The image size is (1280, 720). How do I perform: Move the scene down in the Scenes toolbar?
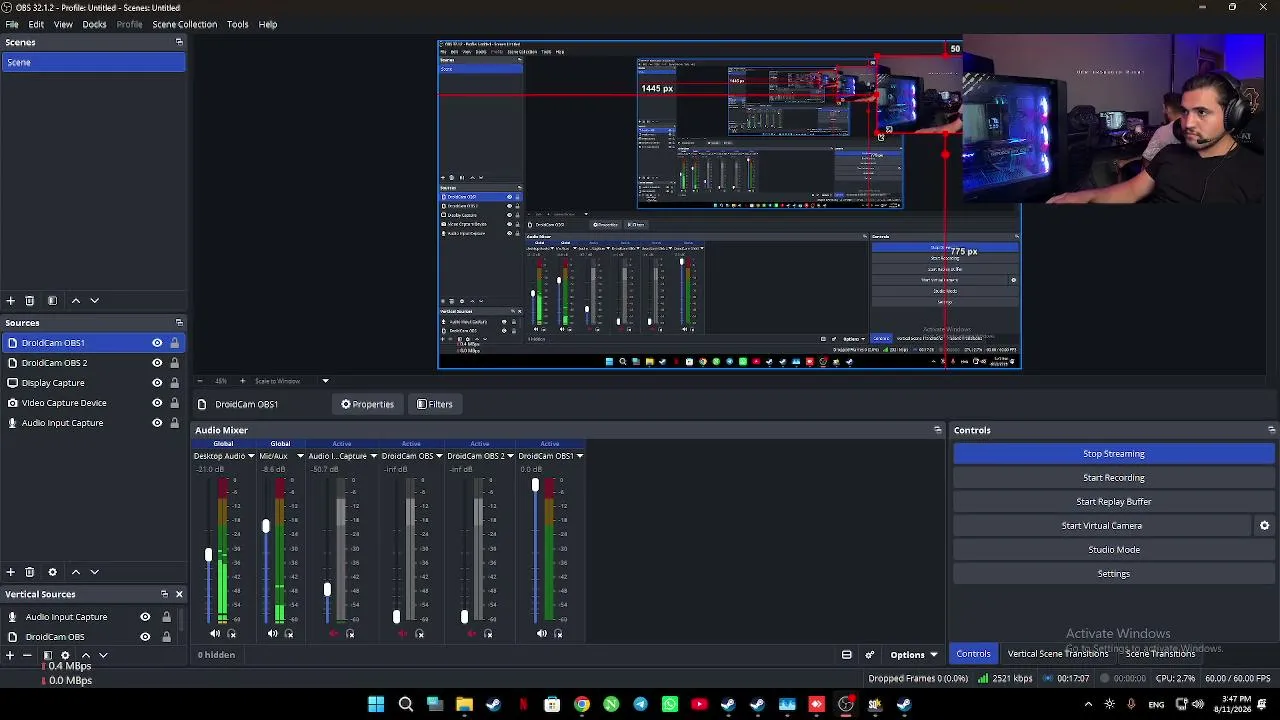(95, 300)
